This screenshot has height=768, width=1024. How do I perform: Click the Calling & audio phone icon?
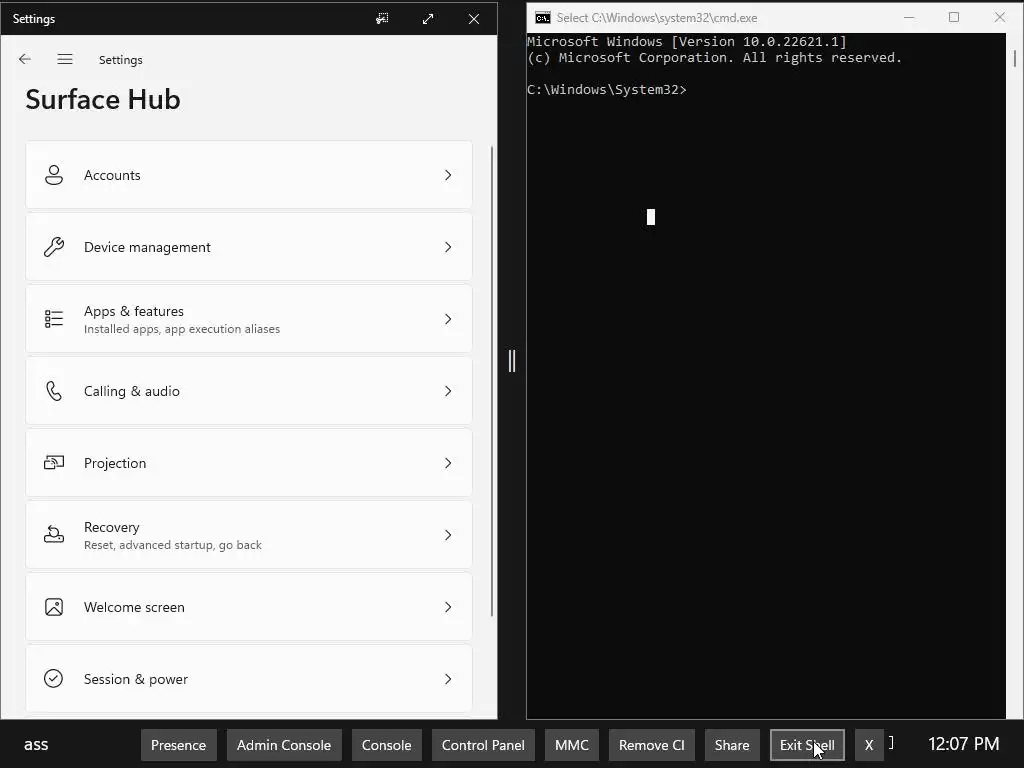[54, 391]
